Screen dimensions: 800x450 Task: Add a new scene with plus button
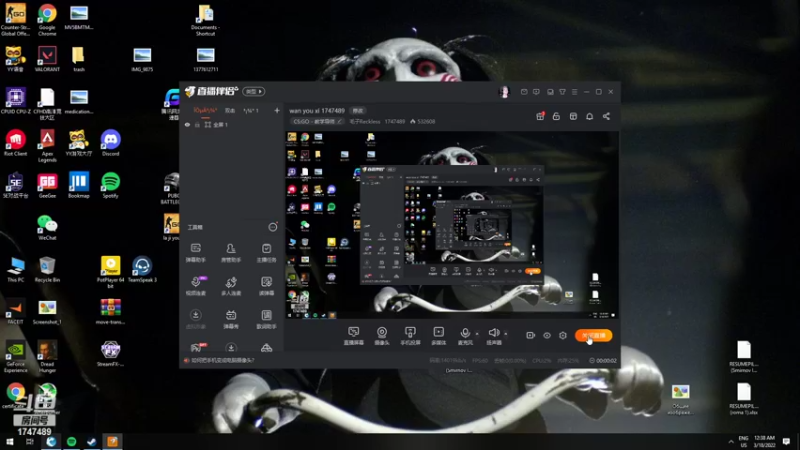(277, 110)
